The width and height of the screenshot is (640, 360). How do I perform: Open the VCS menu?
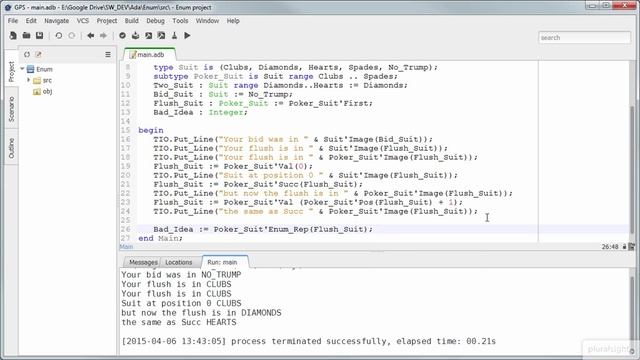coord(83,21)
